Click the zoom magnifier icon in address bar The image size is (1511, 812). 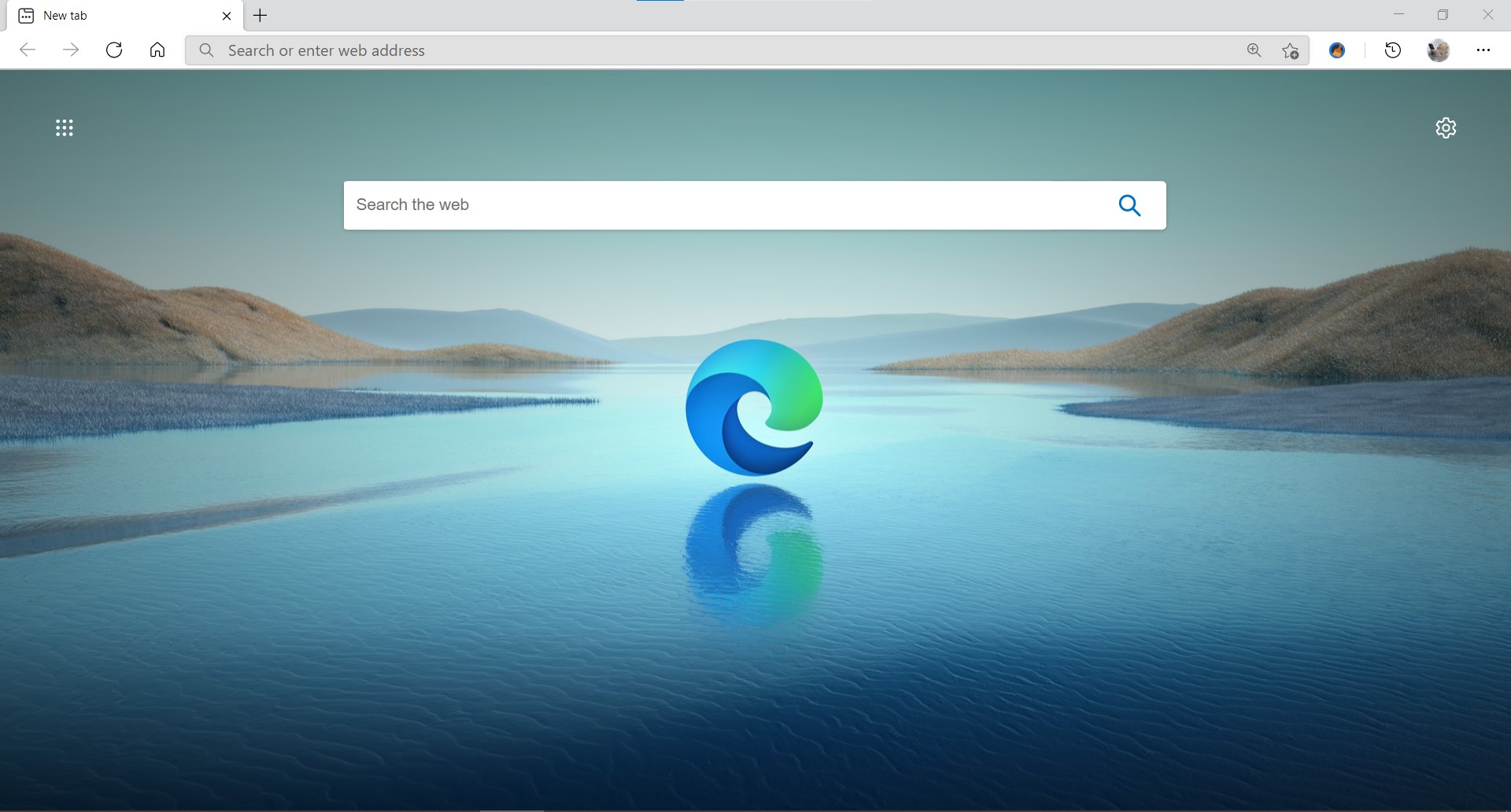(1254, 50)
